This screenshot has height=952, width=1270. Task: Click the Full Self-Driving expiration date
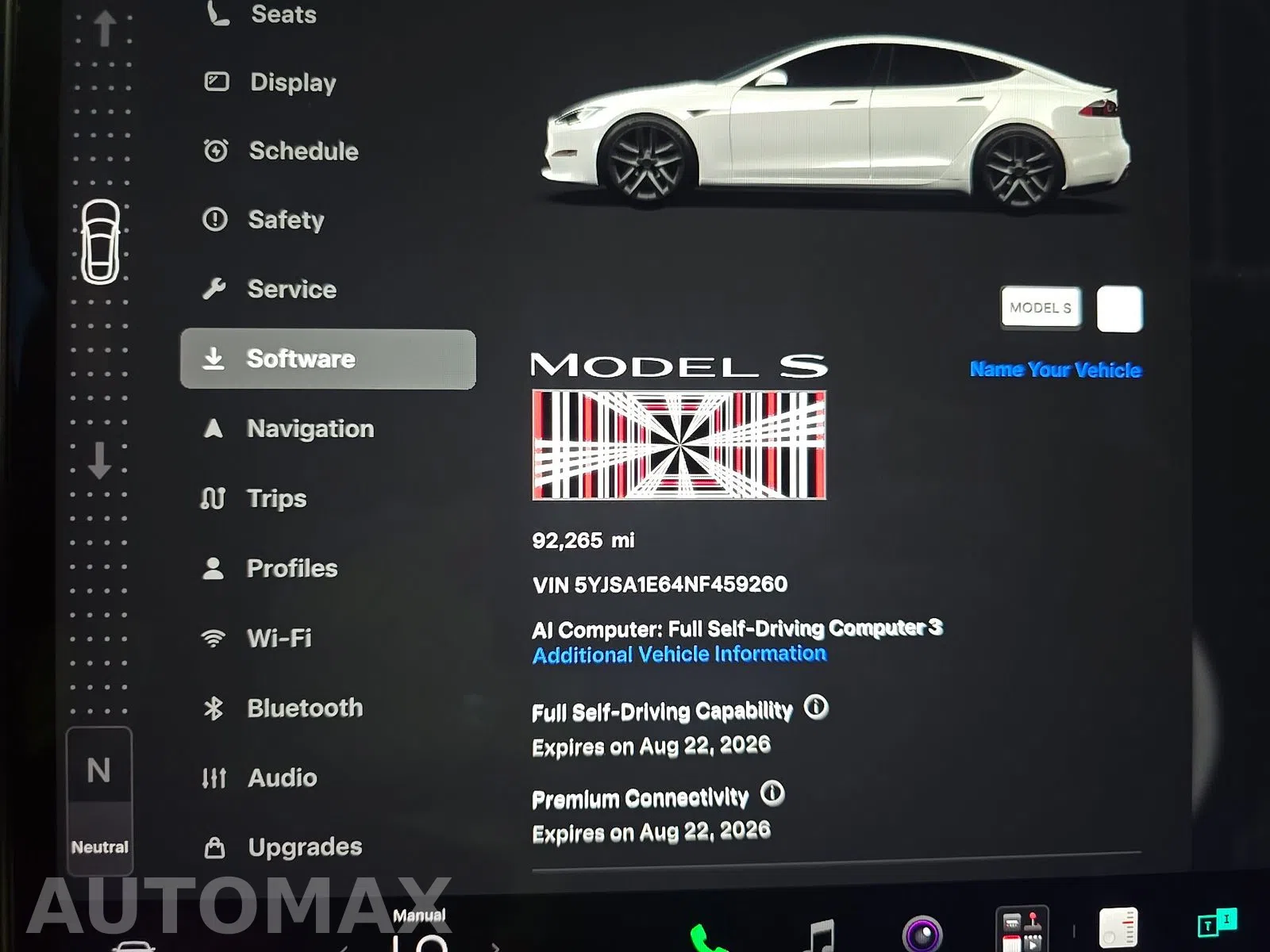(651, 746)
